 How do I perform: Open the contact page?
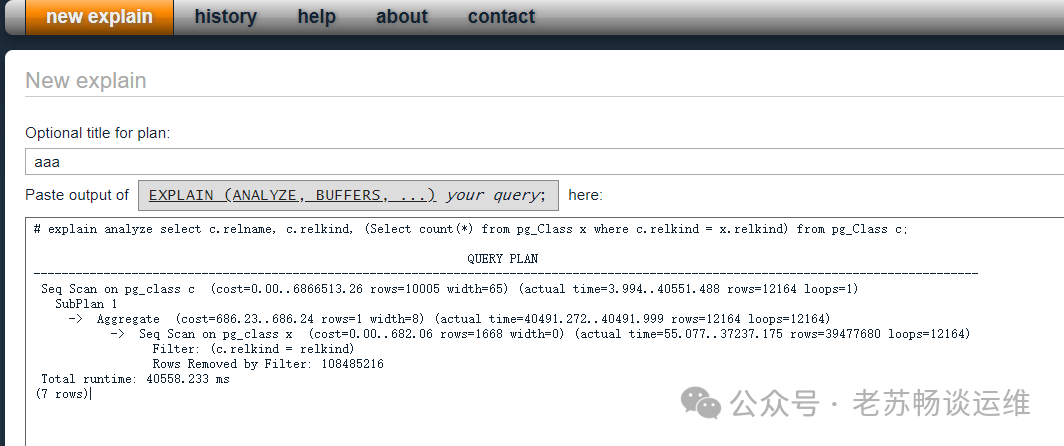click(x=501, y=17)
